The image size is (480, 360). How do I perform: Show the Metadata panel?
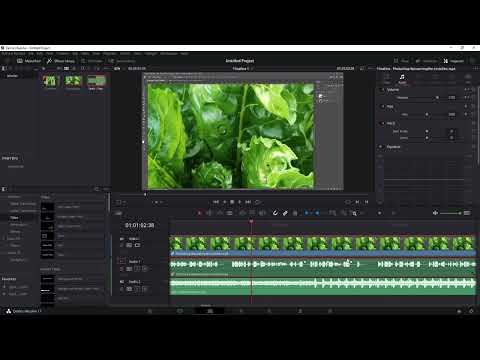tap(426, 61)
